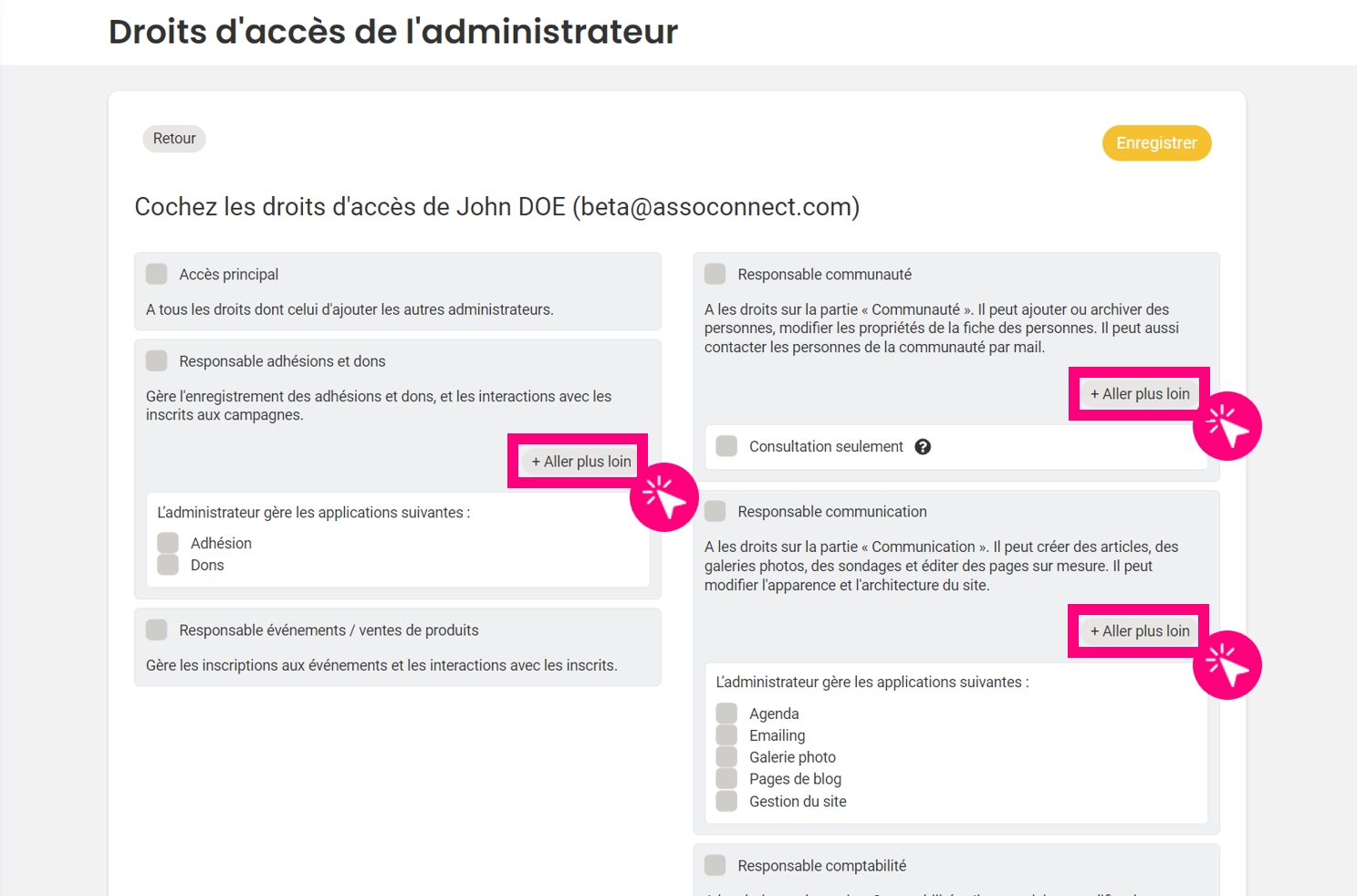The width and height of the screenshot is (1357, 896).
Task: Go back with the Retour button
Action: [x=174, y=139]
